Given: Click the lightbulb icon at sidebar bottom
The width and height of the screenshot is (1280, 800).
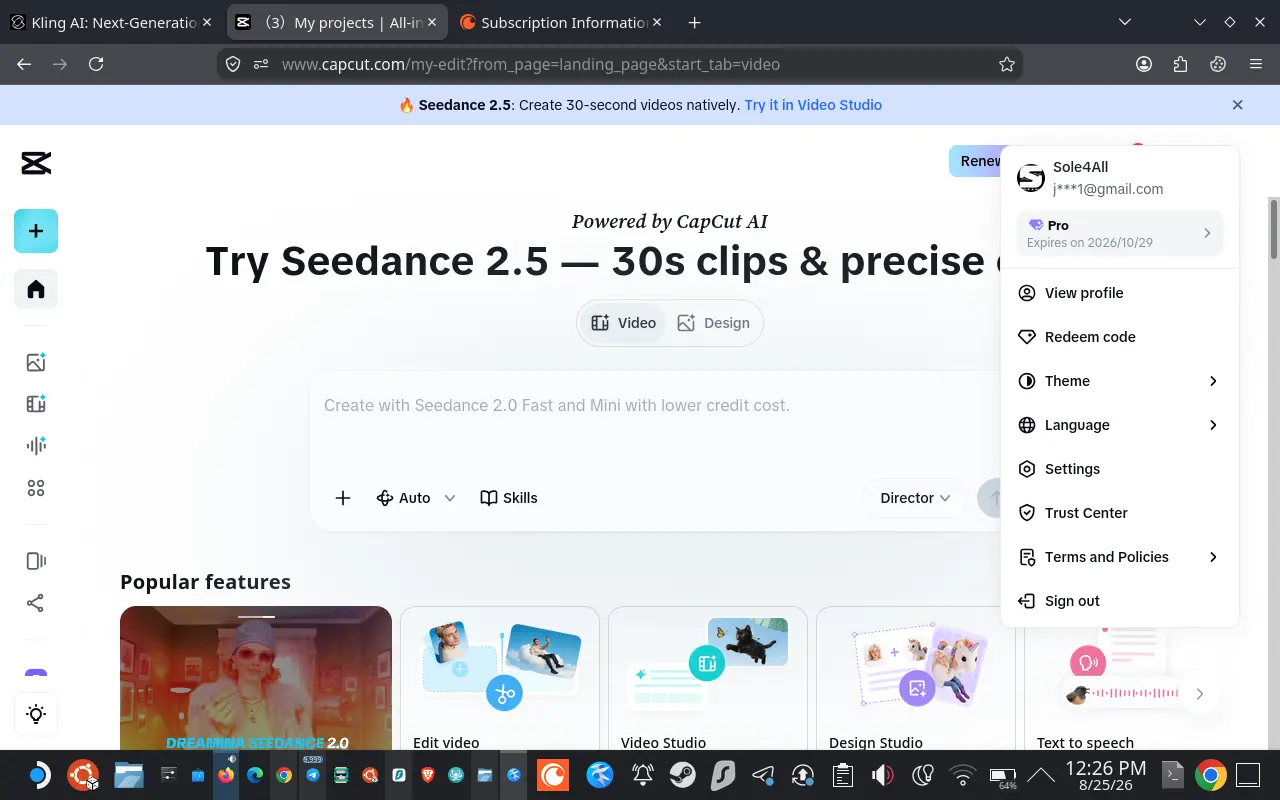Looking at the screenshot, I should (36, 714).
